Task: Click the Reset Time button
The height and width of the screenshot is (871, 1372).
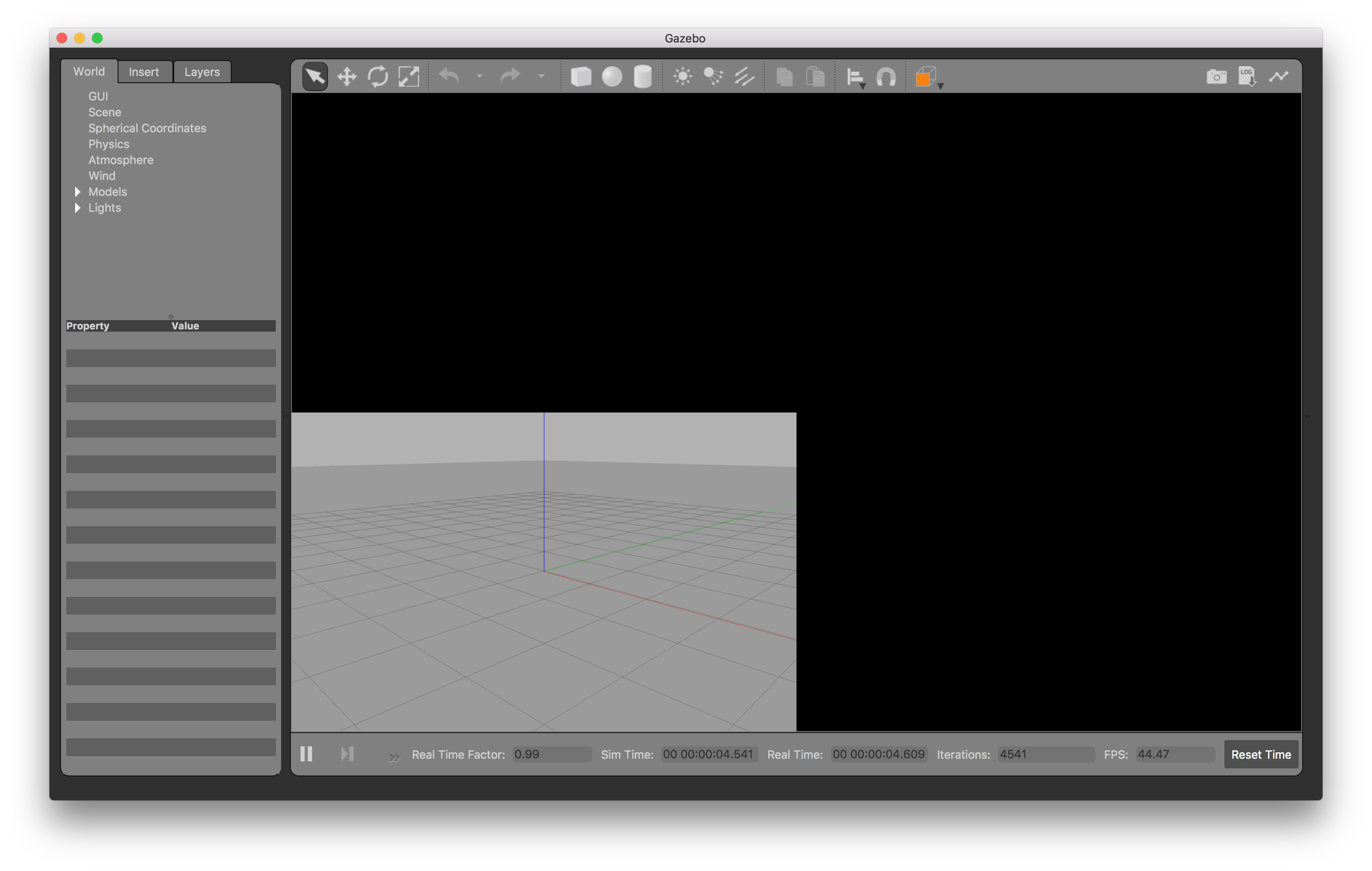Action: 1261,754
